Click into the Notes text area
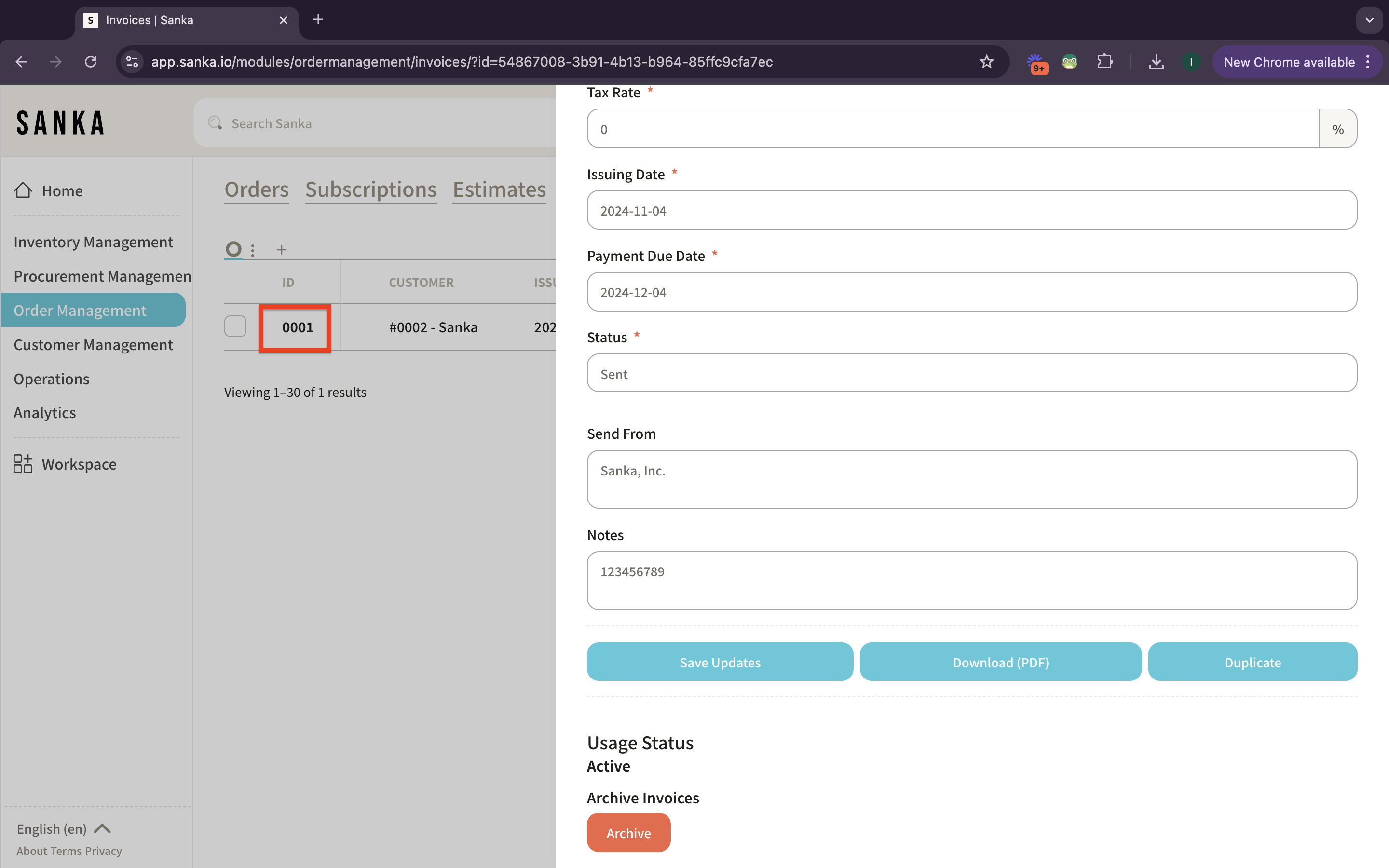Viewport: 1389px width, 868px height. point(971,581)
